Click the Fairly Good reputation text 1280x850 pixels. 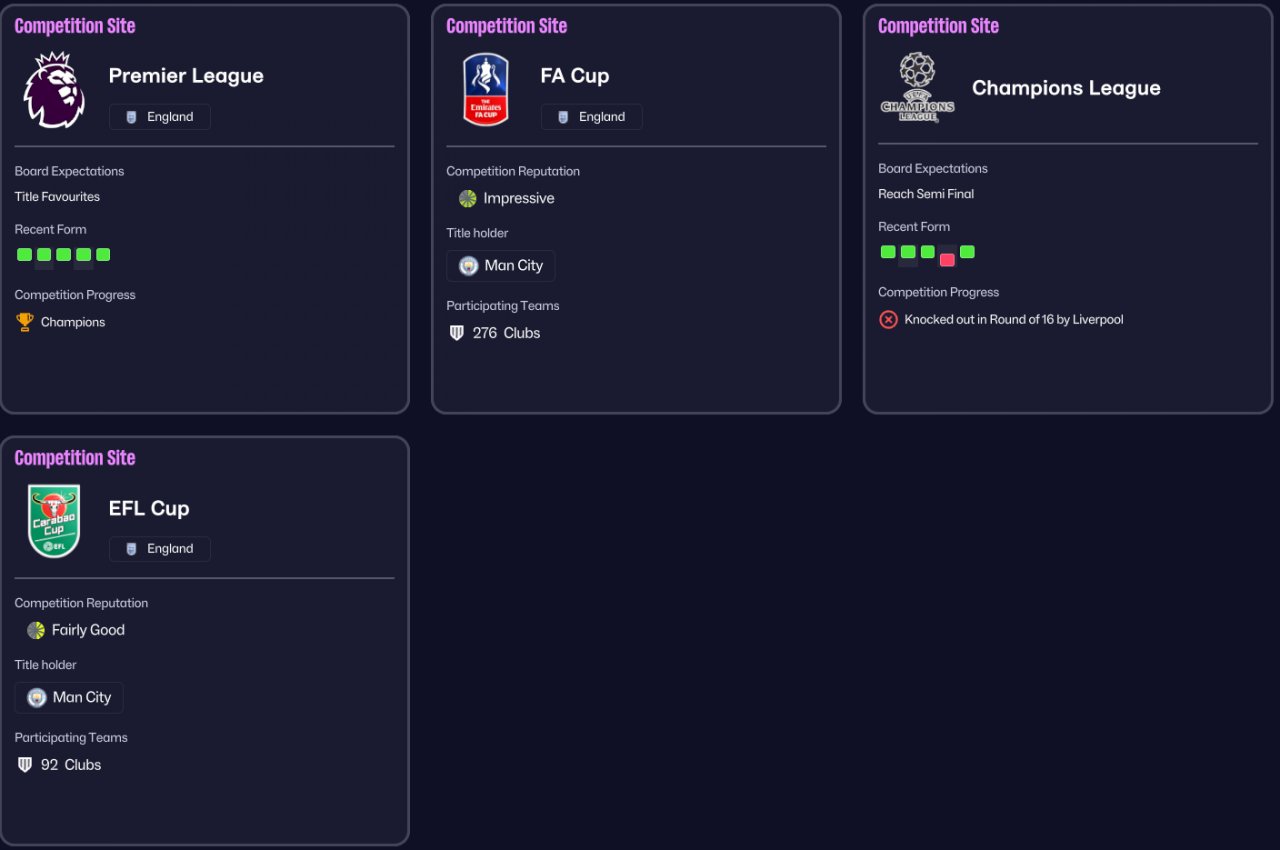click(88, 630)
